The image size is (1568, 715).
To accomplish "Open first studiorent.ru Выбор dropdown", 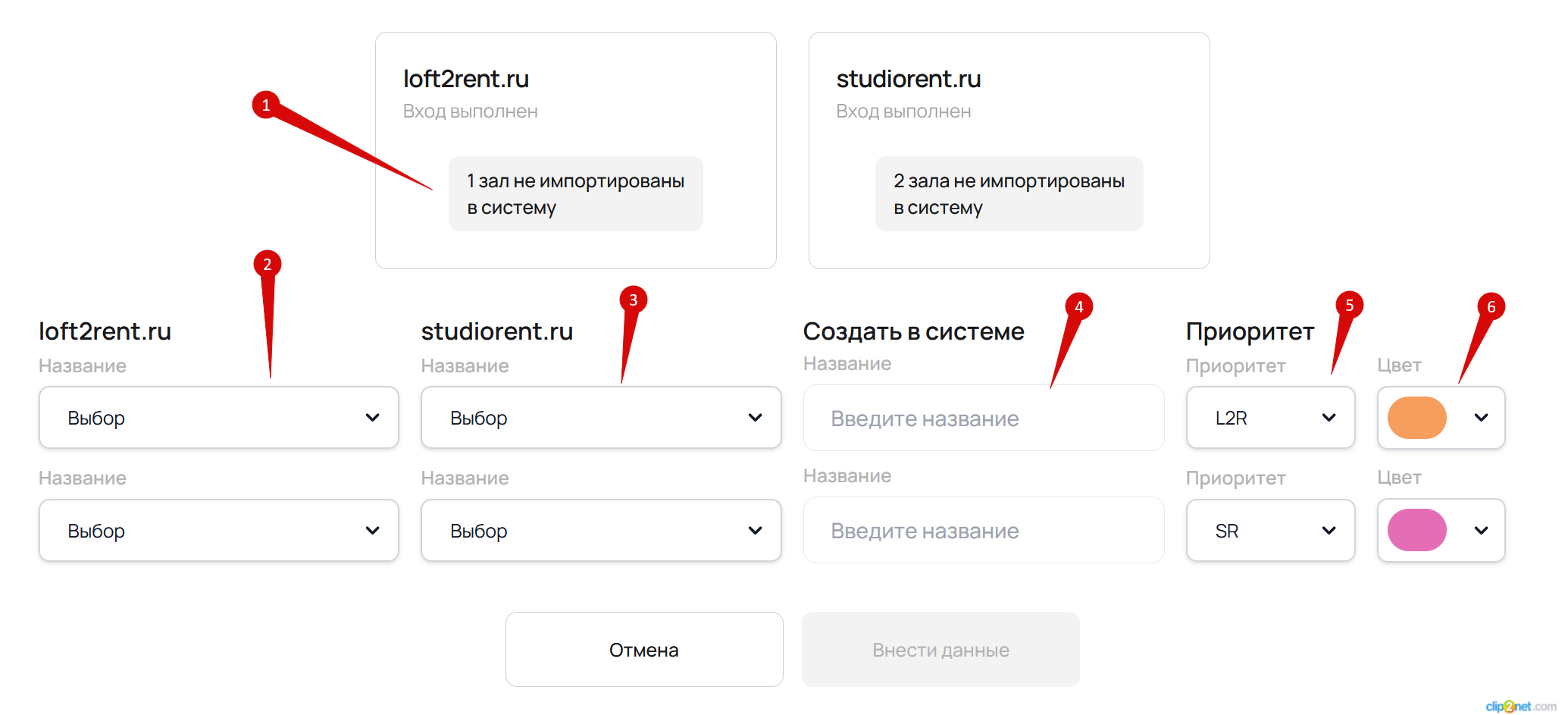I will pyautogui.click(x=601, y=417).
